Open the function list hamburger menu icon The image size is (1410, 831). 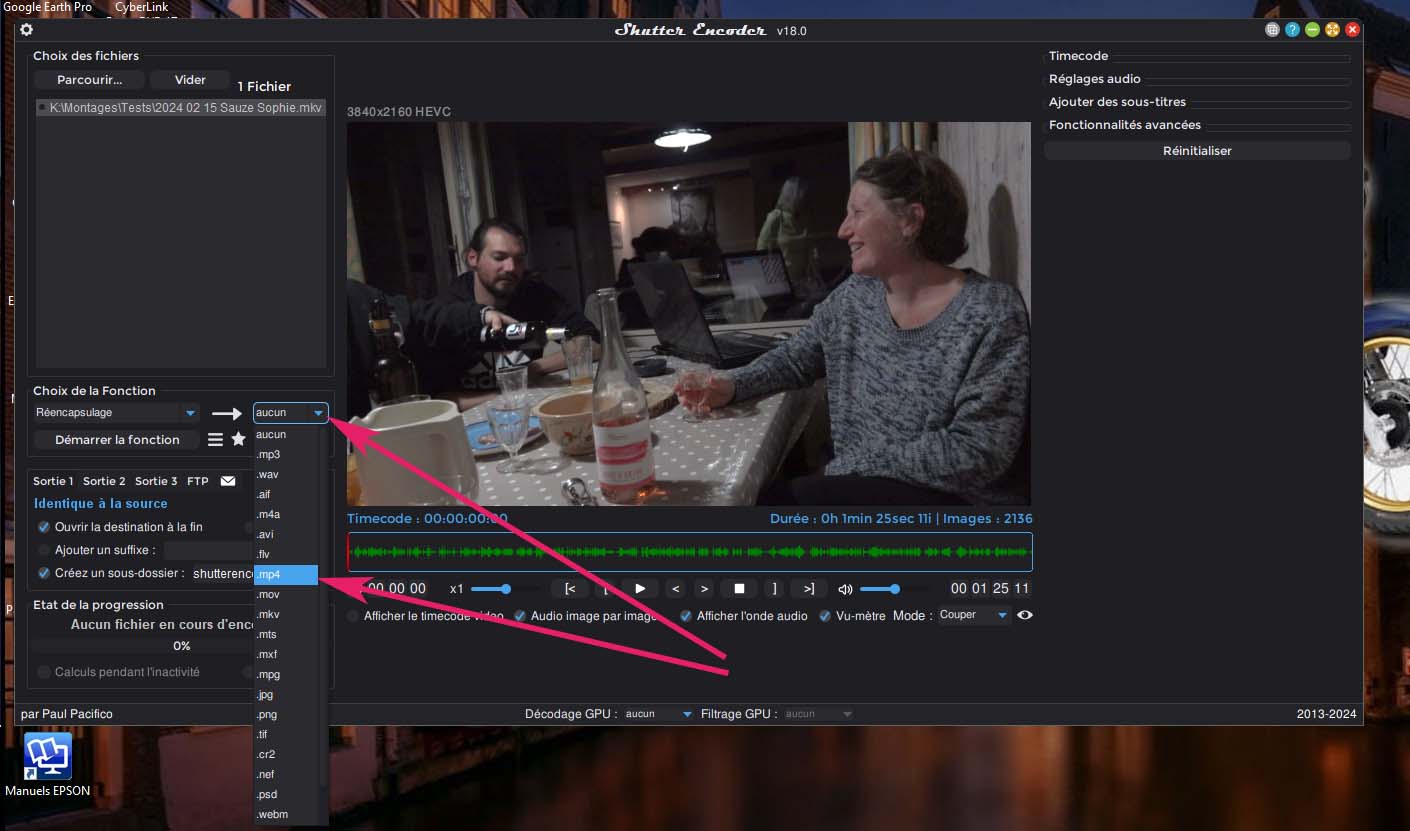(x=215, y=439)
